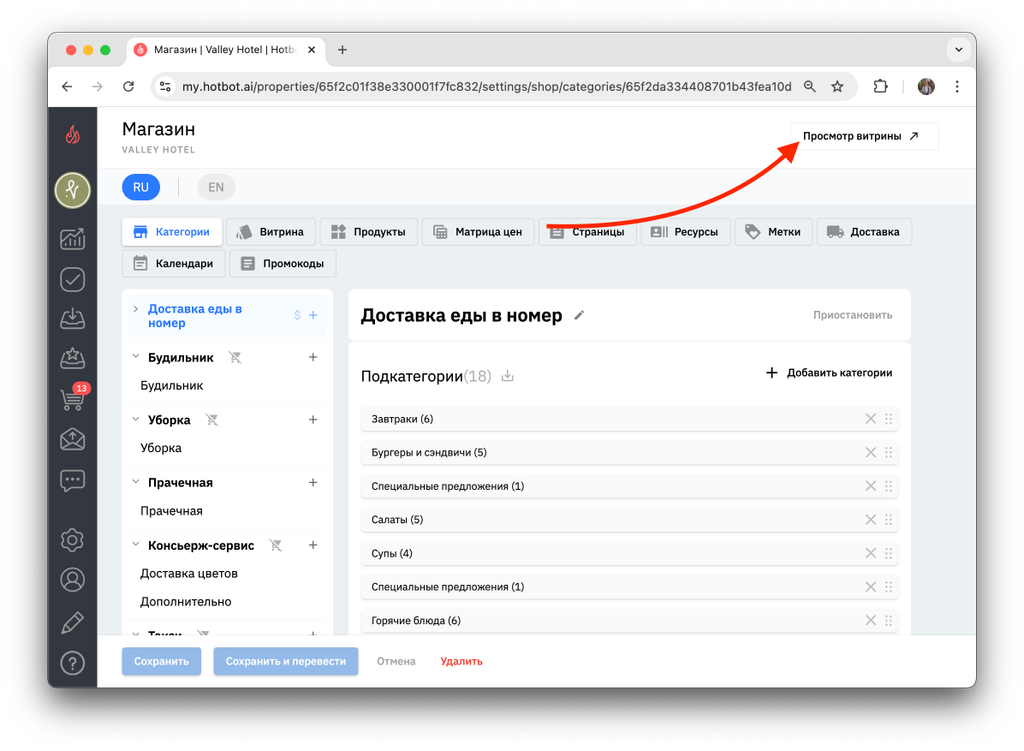Click the download icon next to Подкатегории
The image size is (1024, 751).
pyautogui.click(x=507, y=376)
